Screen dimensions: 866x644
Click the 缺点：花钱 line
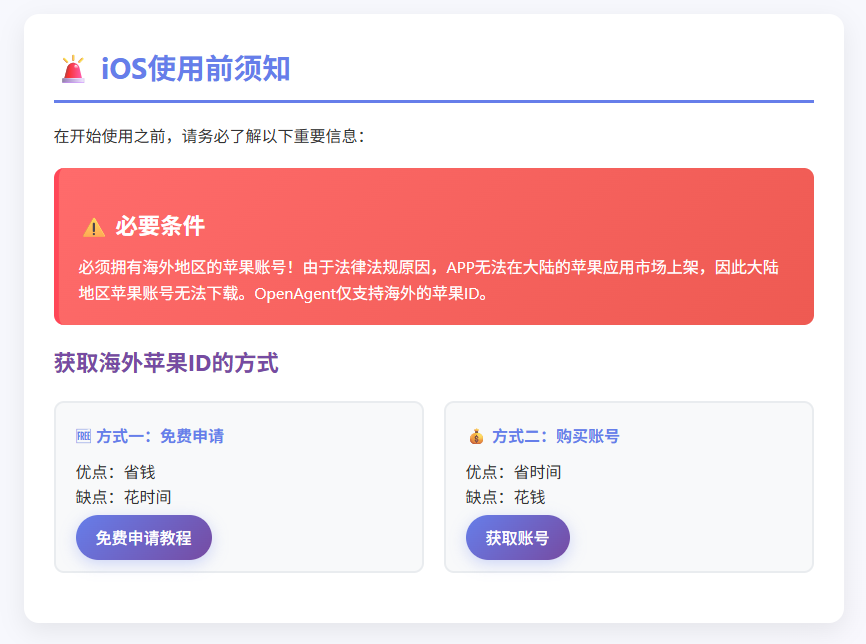click(505, 497)
